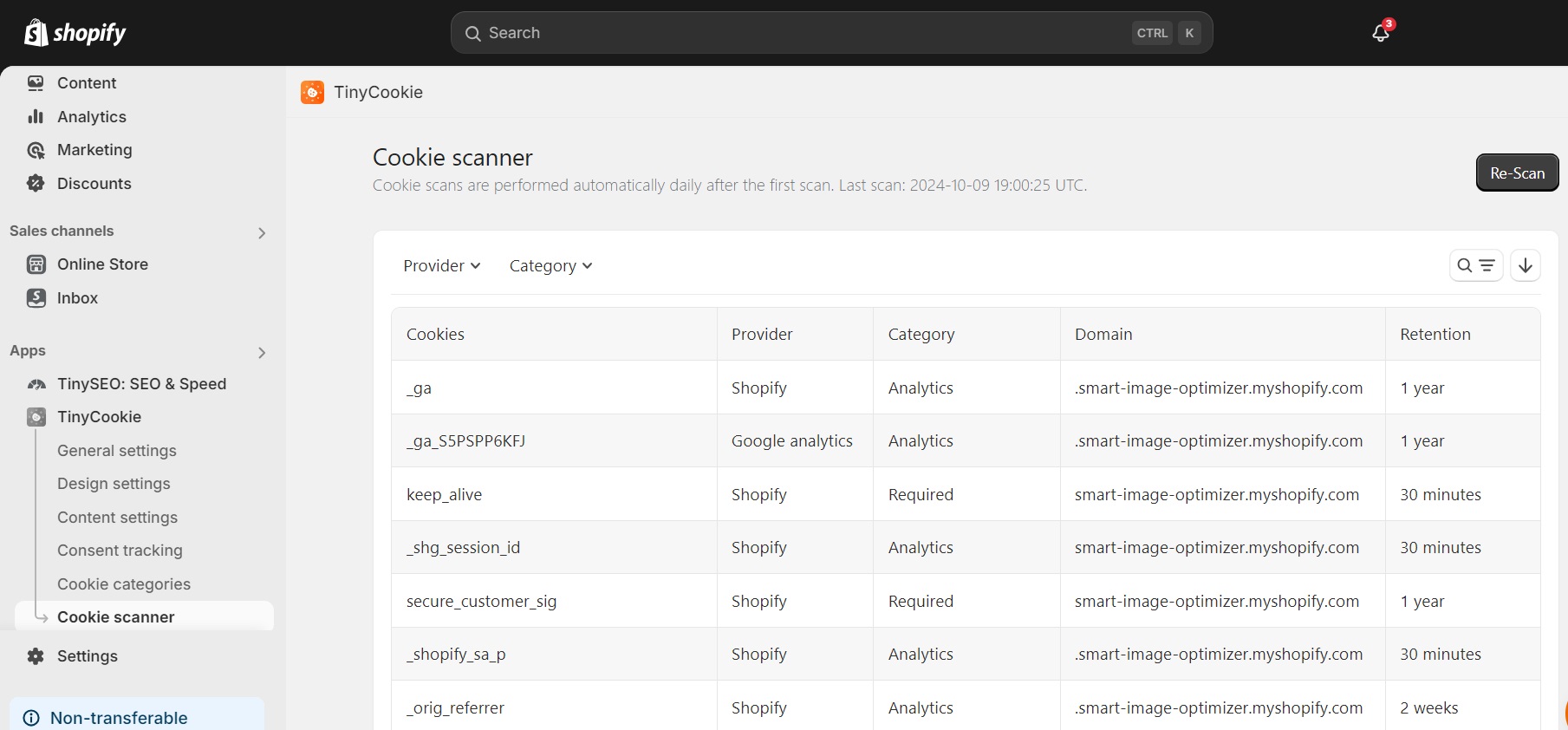Click the Non-transferable info icon
Image resolution: width=1568 pixels, height=730 pixels.
pyautogui.click(x=31, y=718)
